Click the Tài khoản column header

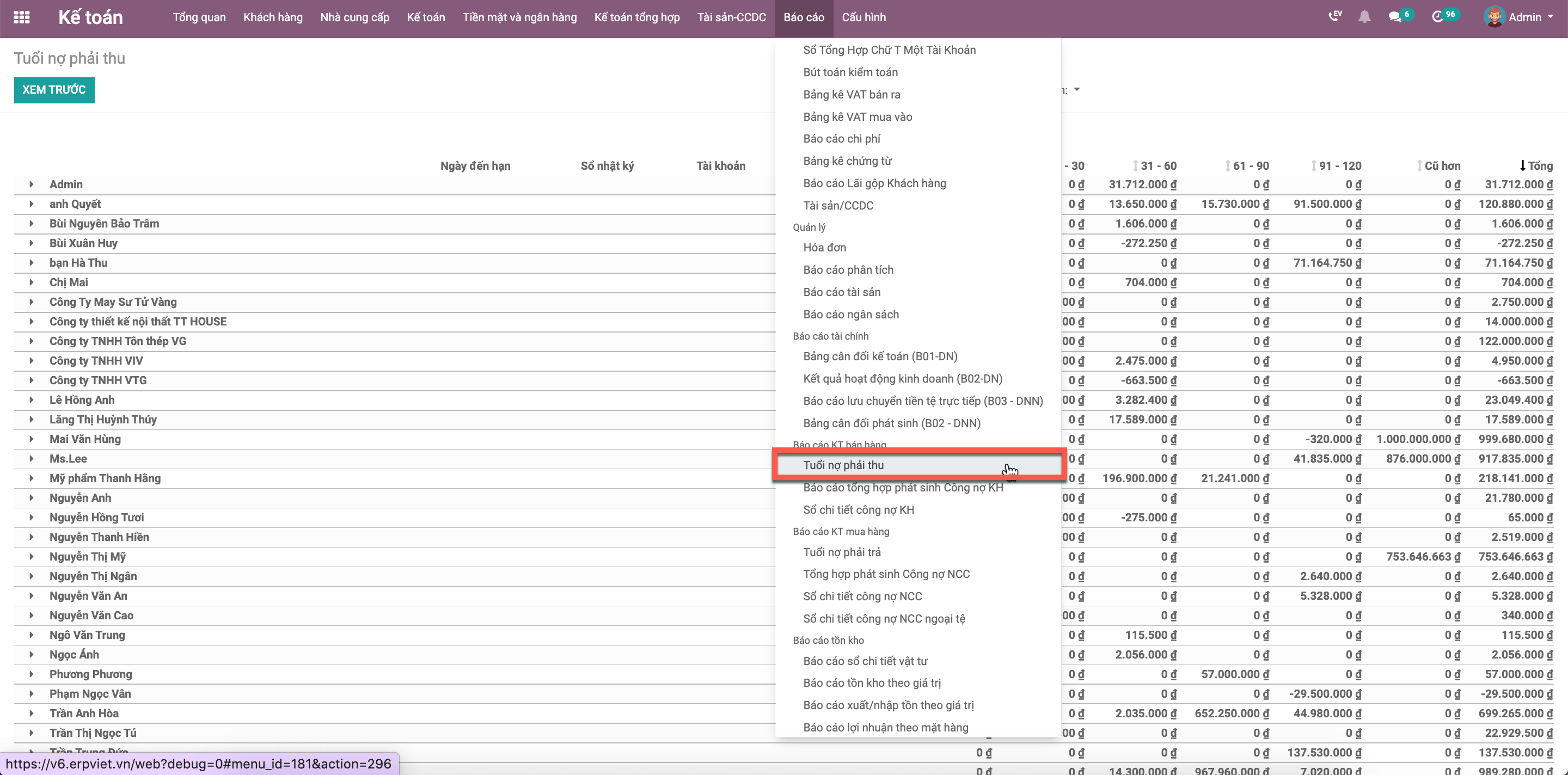tap(721, 165)
